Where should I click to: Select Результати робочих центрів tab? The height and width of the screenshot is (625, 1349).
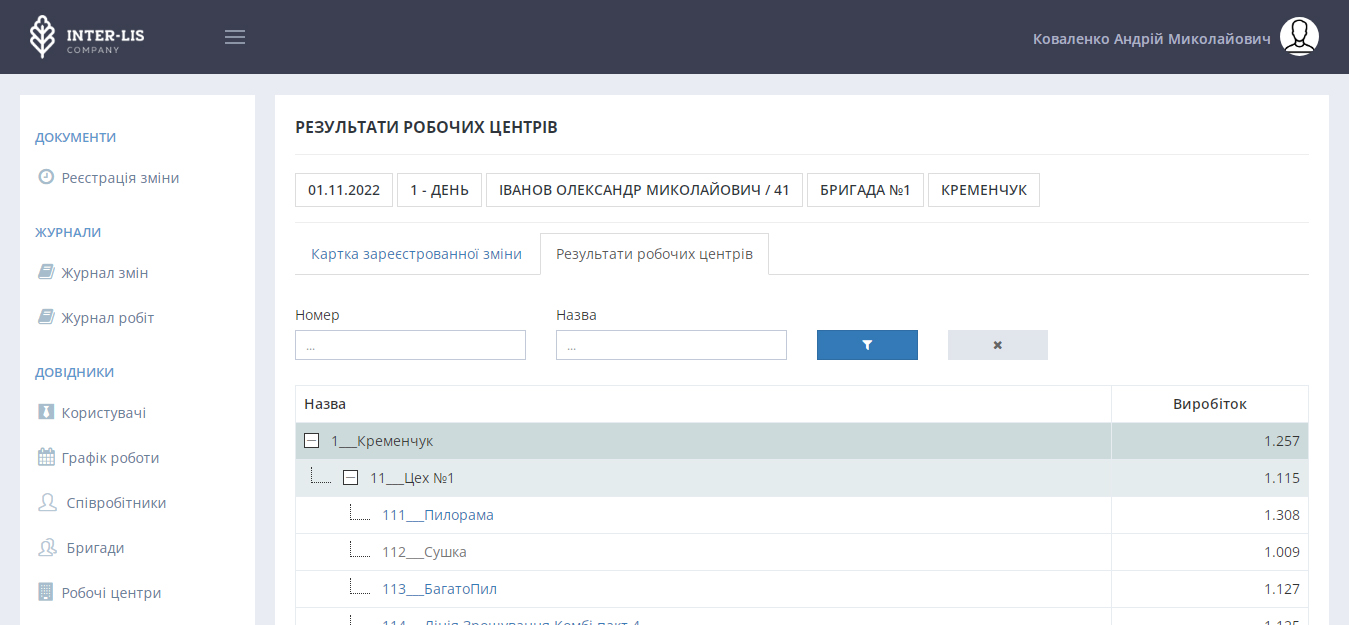pos(654,254)
